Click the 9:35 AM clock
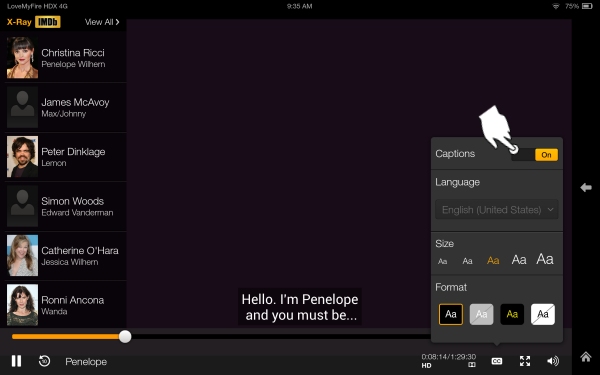The image size is (600, 375). 300,6
